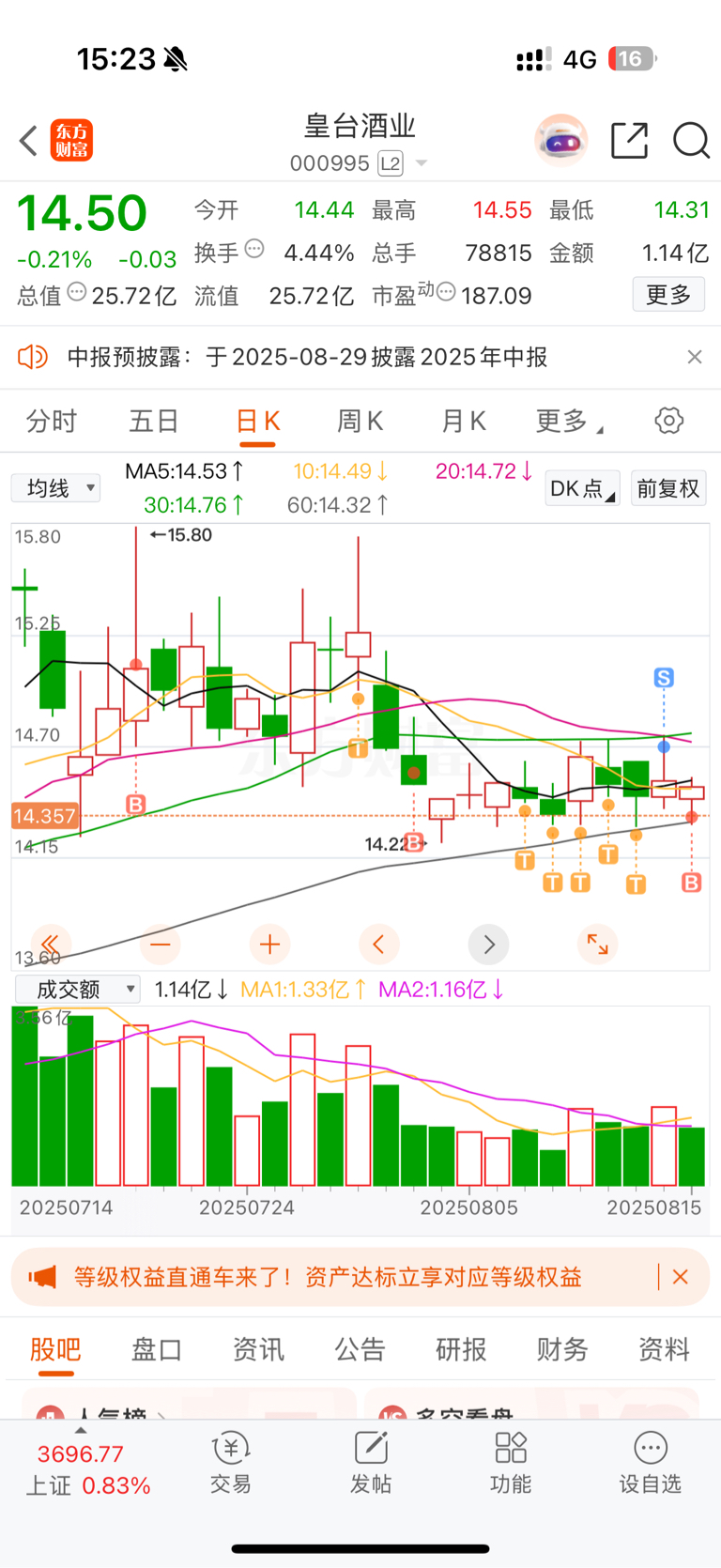Open the 成交额 indicator dropdown
This screenshot has width=721, height=1568.
[x=78, y=989]
